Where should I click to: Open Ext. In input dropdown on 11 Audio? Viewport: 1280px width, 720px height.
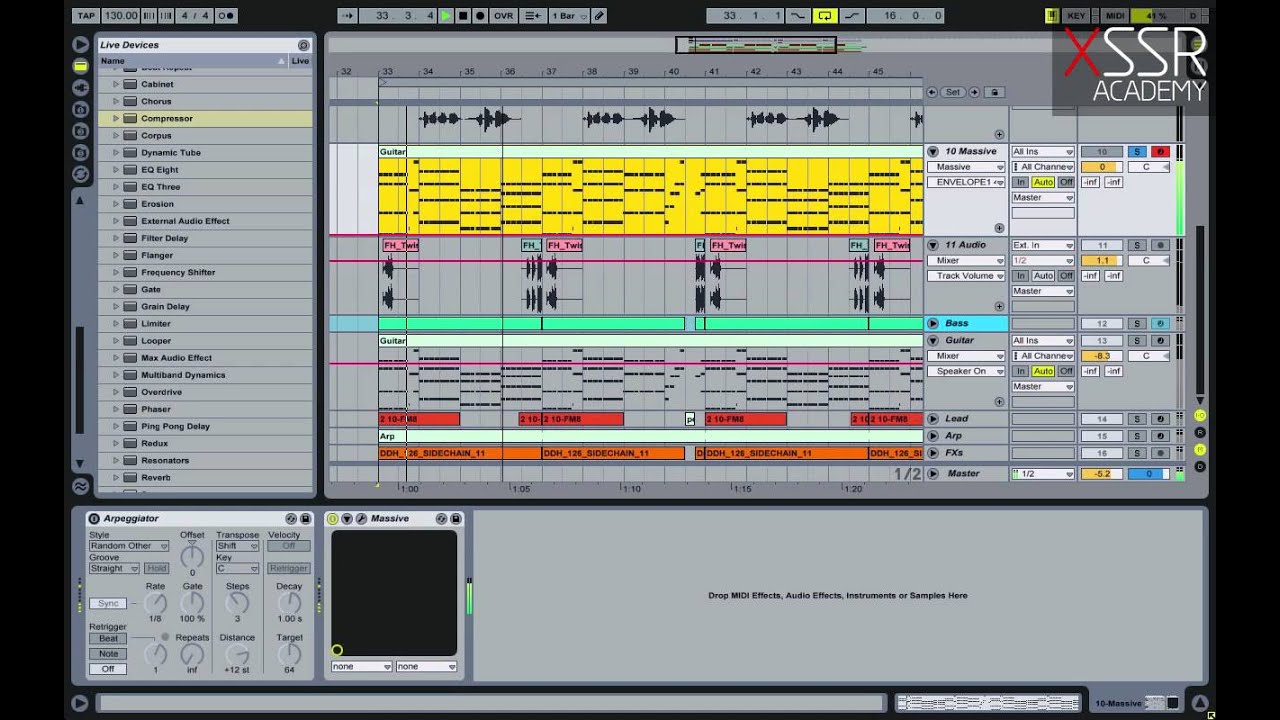pyautogui.click(x=1043, y=245)
